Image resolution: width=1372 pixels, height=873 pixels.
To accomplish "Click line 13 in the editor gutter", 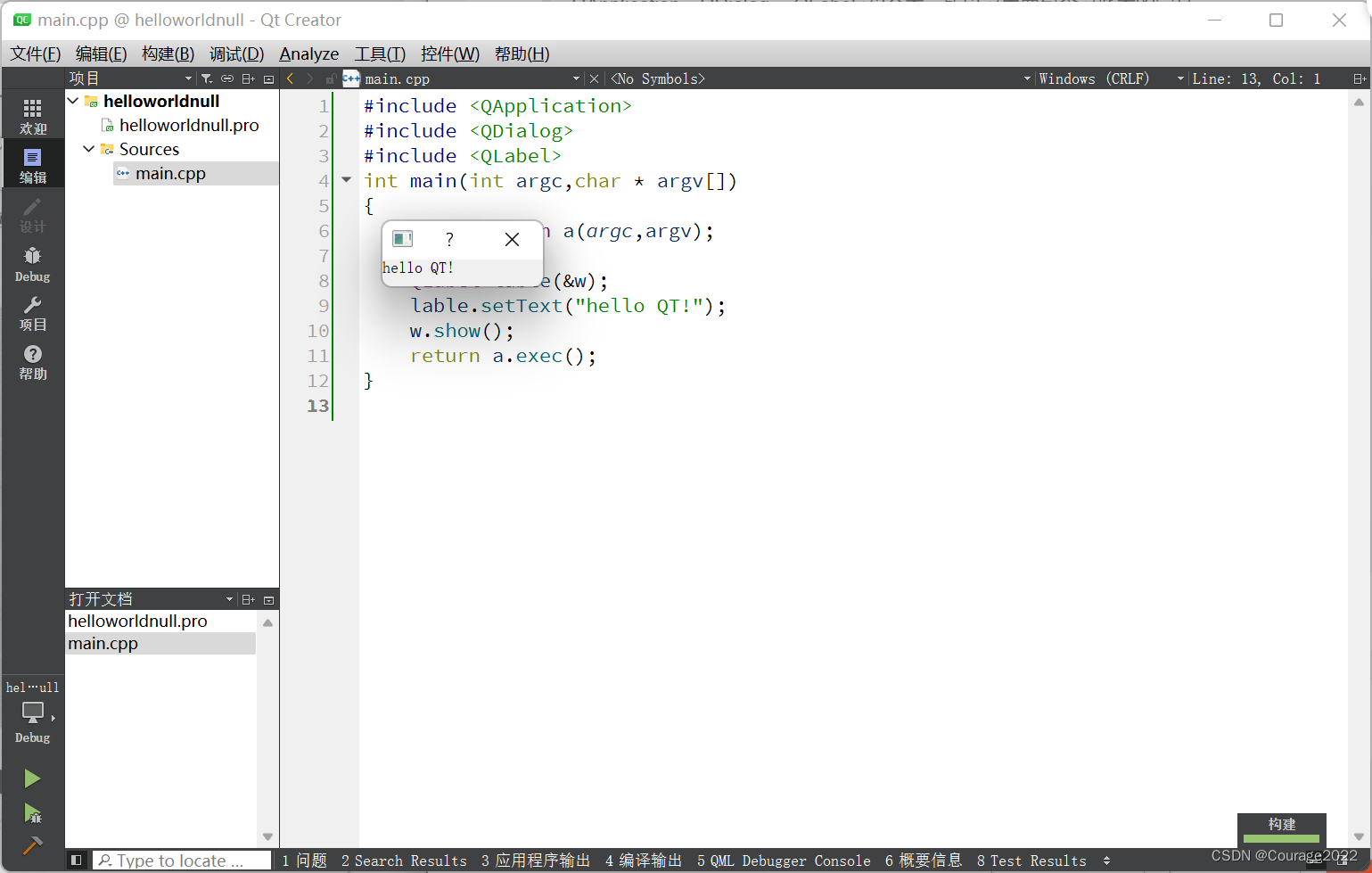I will [x=318, y=406].
